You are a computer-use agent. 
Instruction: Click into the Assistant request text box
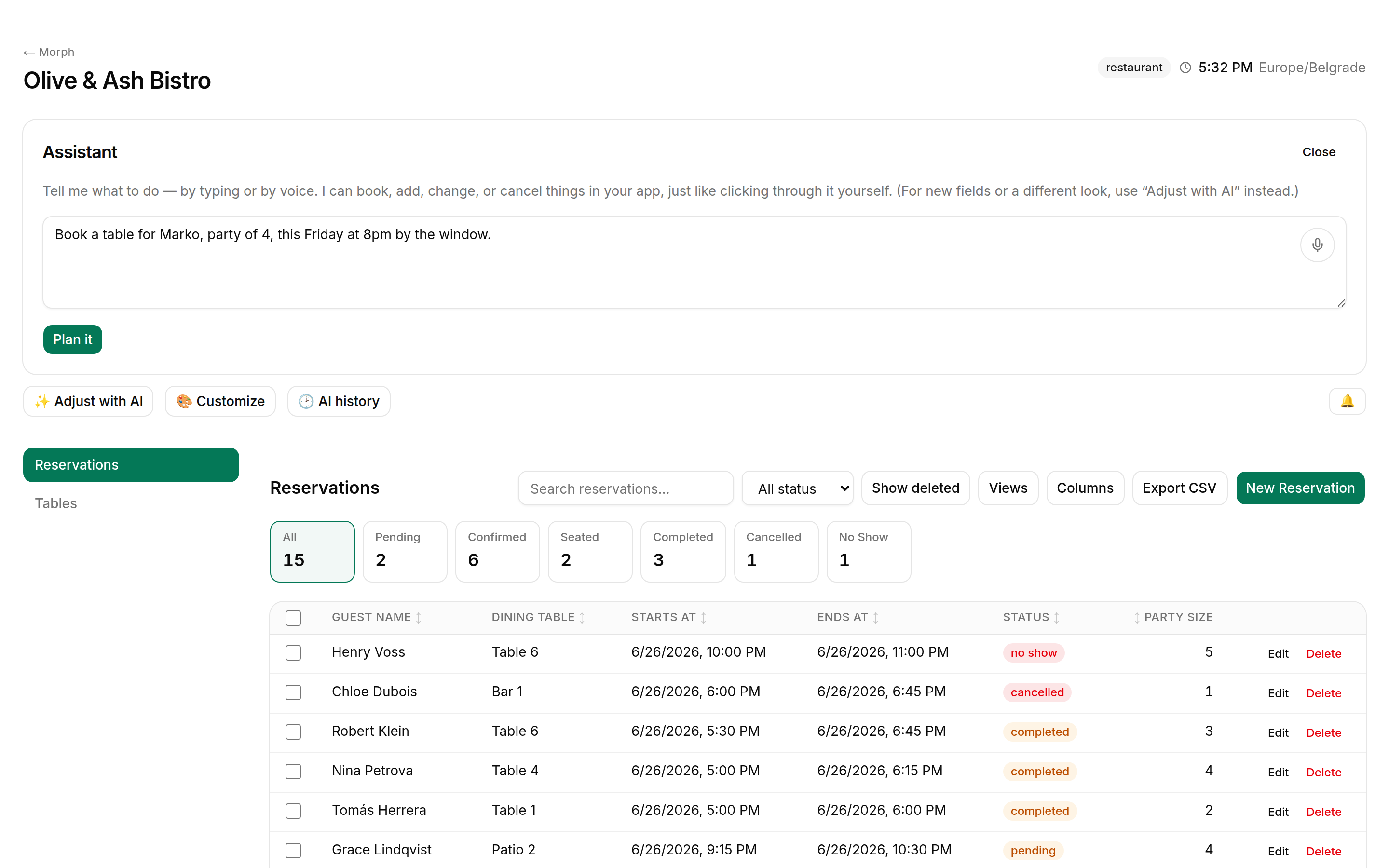694,262
